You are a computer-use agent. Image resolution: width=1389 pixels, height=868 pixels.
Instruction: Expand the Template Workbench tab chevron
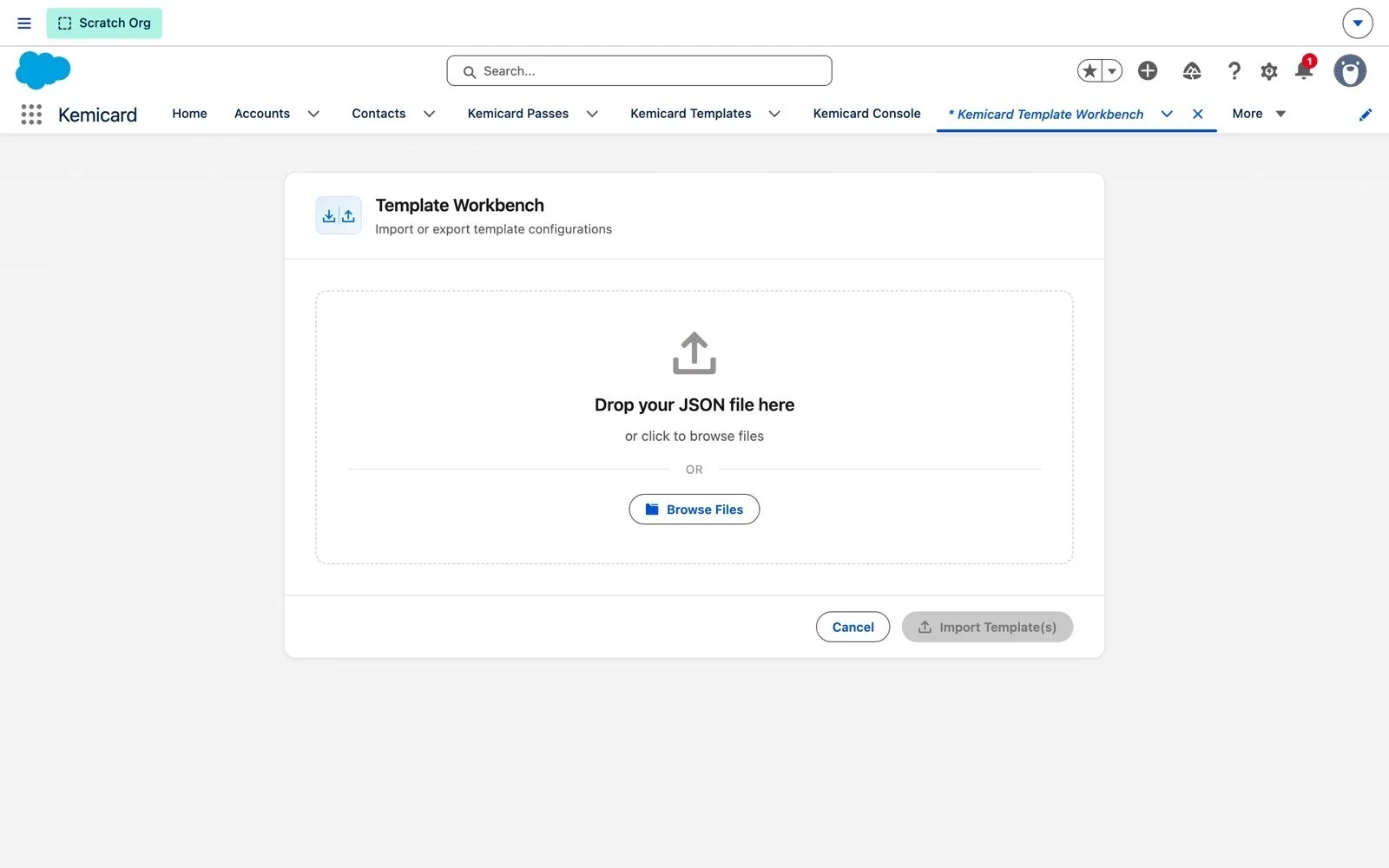(x=1167, y=114)
